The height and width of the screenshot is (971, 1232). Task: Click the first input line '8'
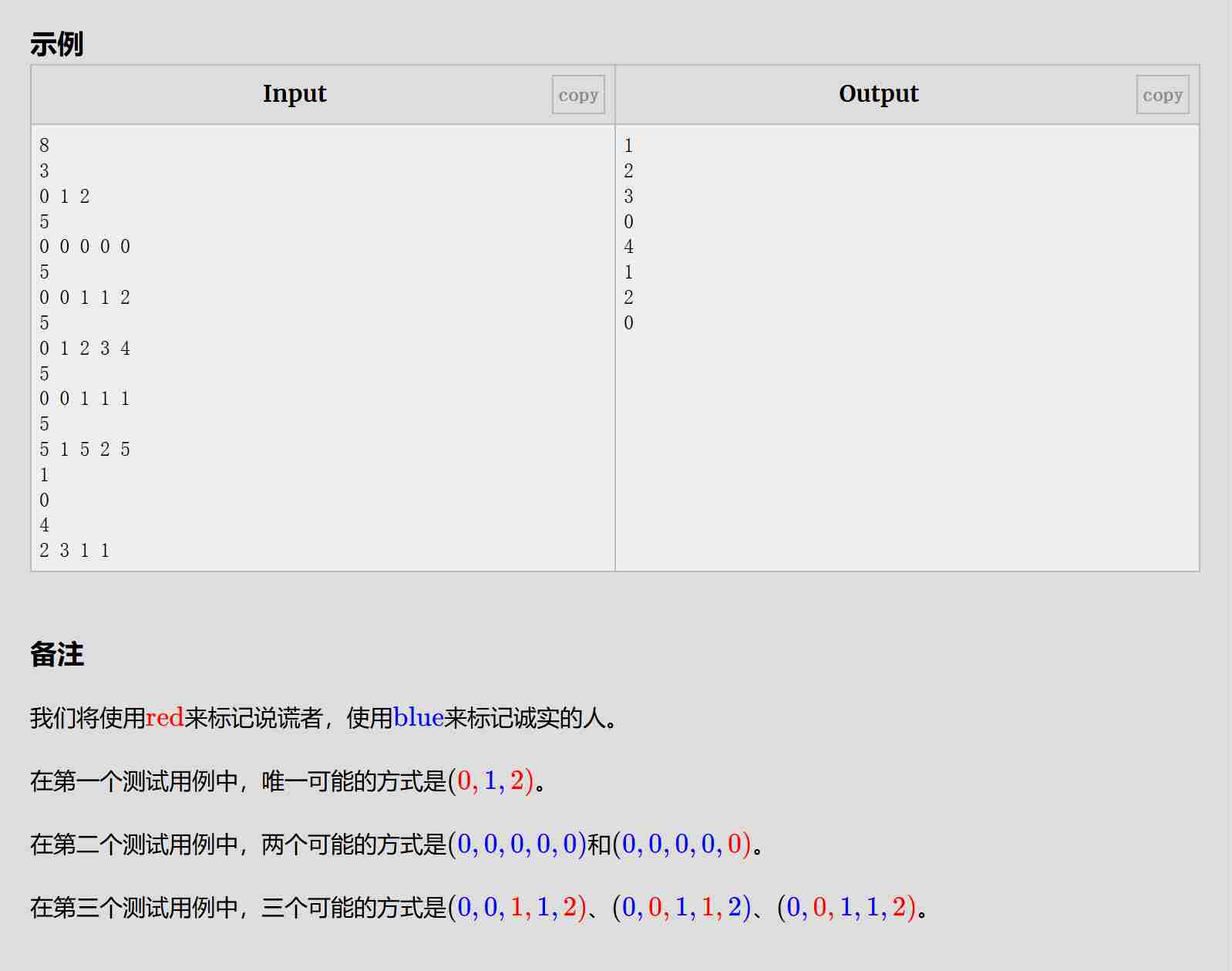tap(44, 145)
